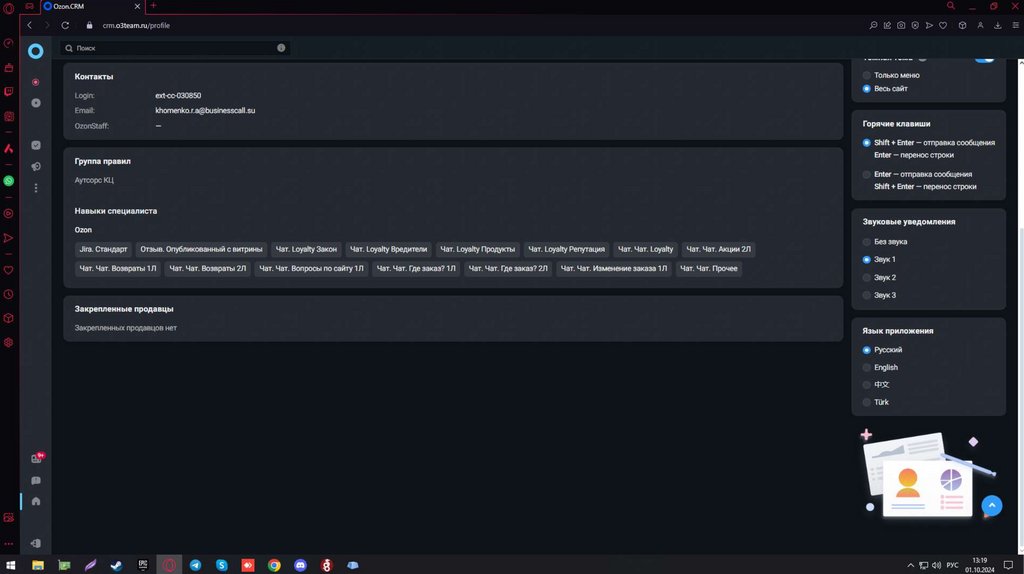Go back to previous page
The height and width of the screenshot is (574, 1024).
[29, 25]
